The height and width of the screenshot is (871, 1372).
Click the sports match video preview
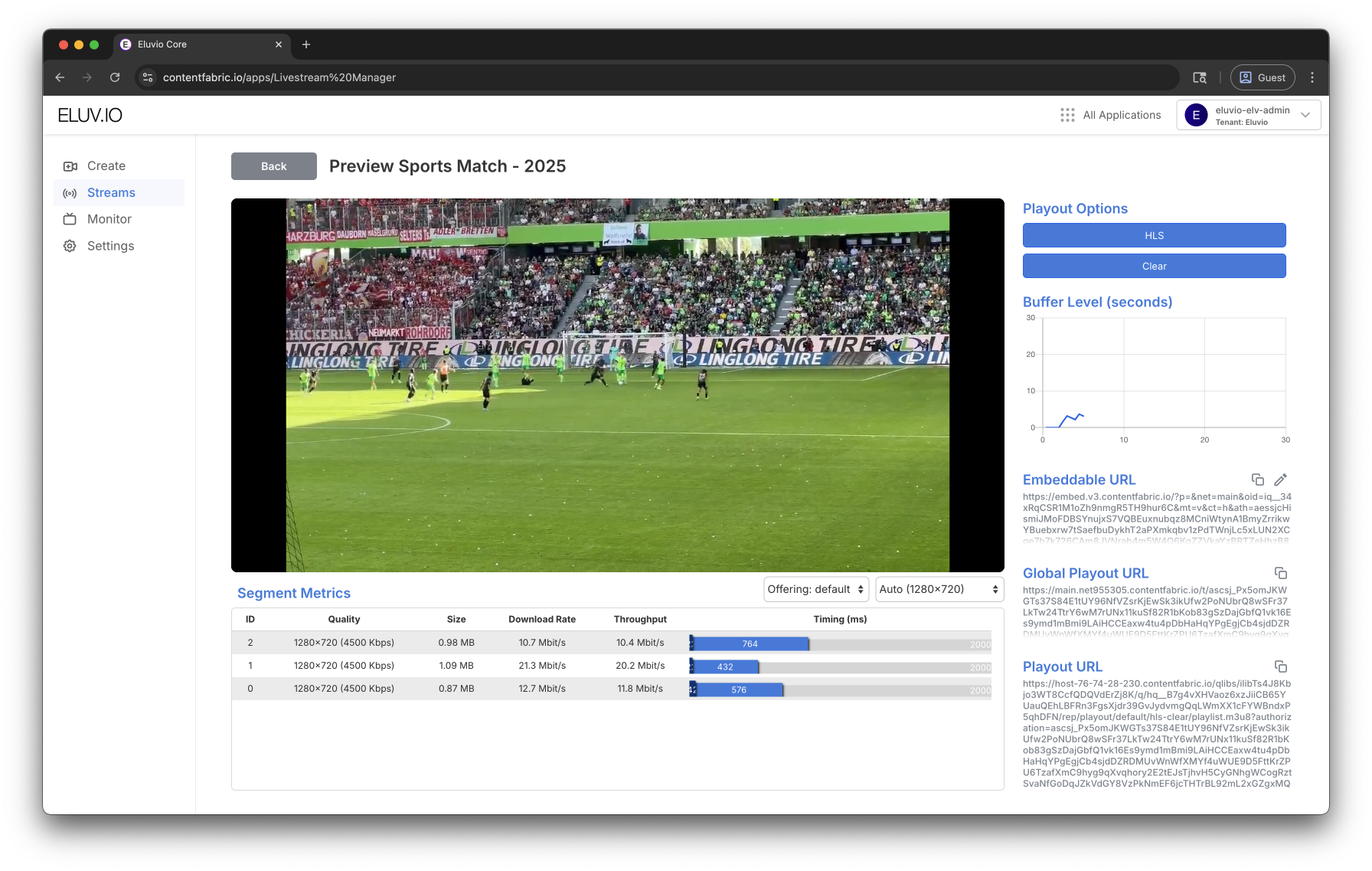617,385
